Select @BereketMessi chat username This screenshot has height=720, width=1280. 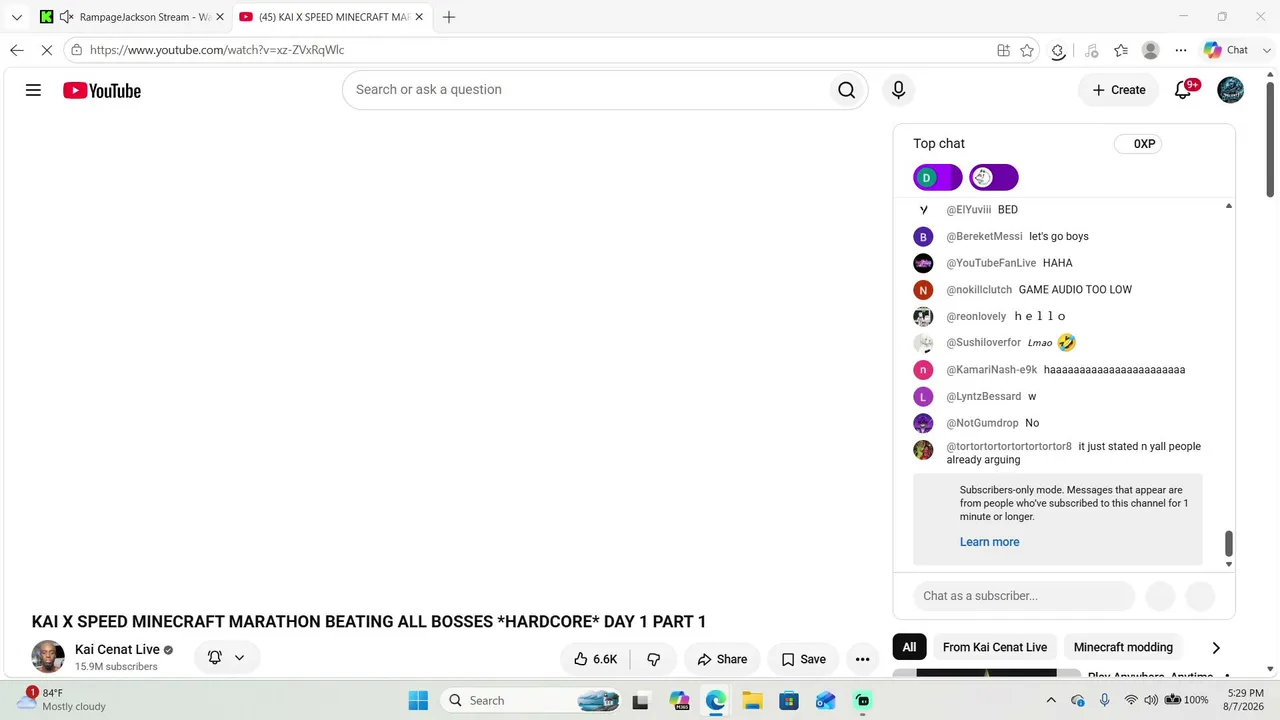point(984,237)
